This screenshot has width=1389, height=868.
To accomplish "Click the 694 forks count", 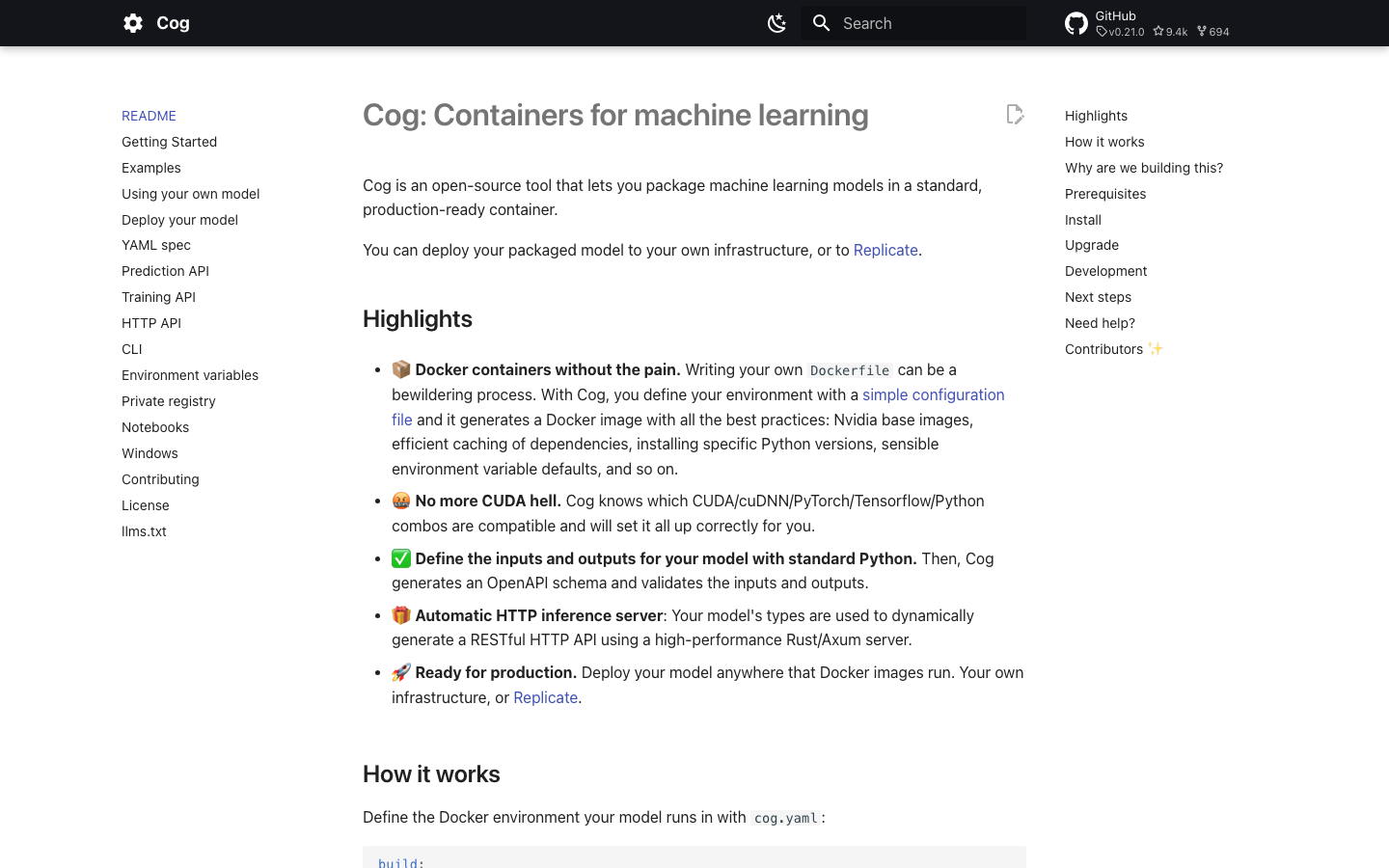I will coord(1213,32).
